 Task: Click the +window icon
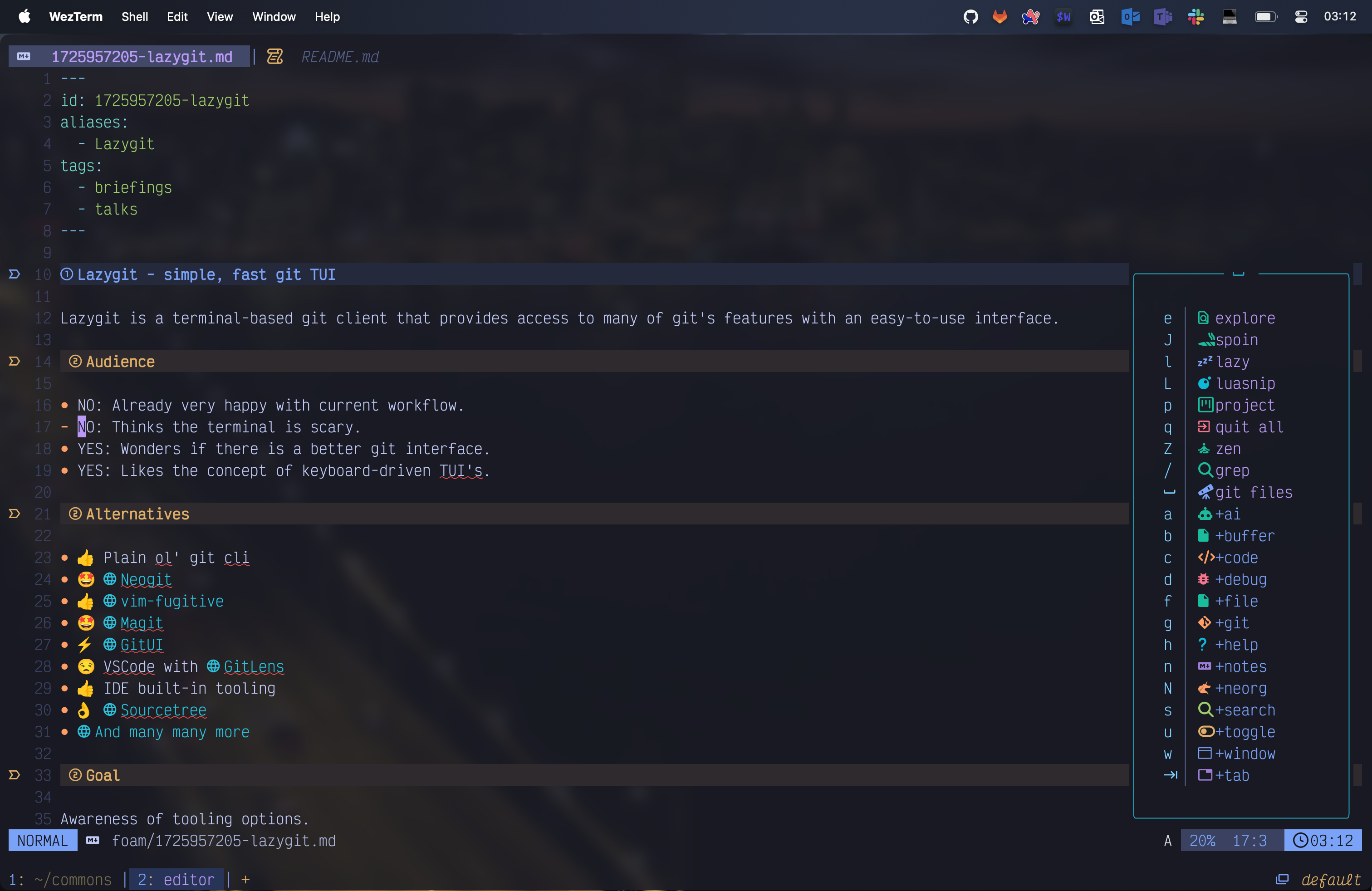click(x=1205, y=754)
